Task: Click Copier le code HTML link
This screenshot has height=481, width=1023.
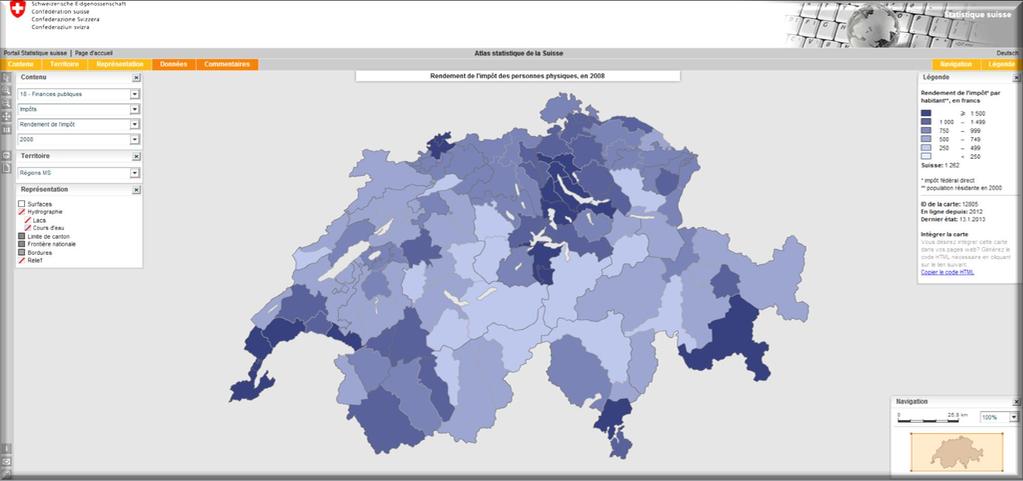Action: click(948, 272)
